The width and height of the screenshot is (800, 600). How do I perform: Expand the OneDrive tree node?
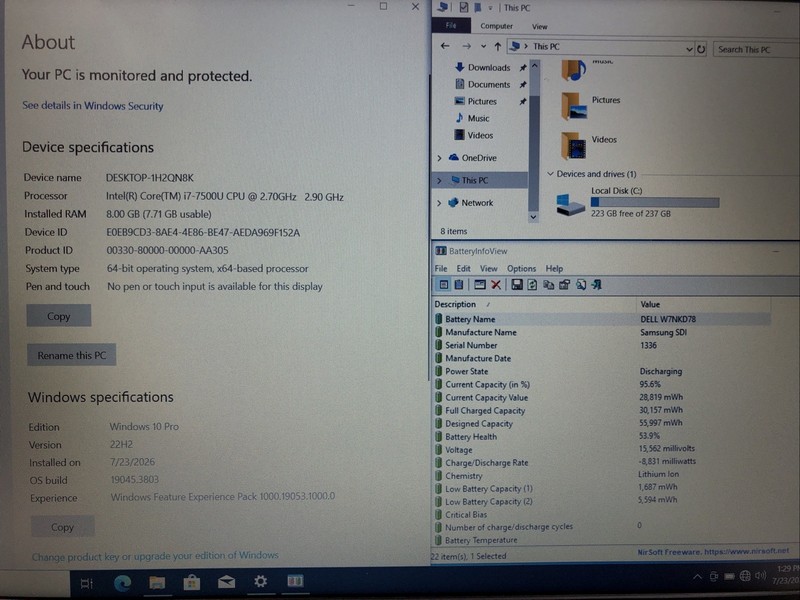[439, 158]
